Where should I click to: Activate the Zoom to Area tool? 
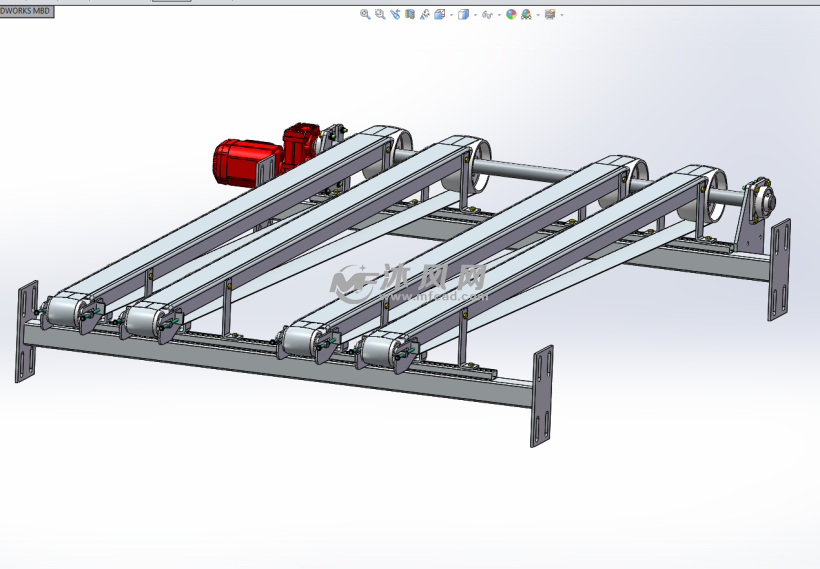click(x=380, y=15)
